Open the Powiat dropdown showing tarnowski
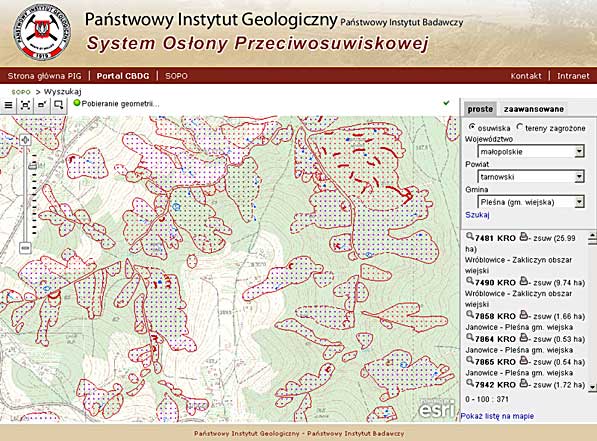The height and width of the screenshot is (441, 597). [531, 177]
